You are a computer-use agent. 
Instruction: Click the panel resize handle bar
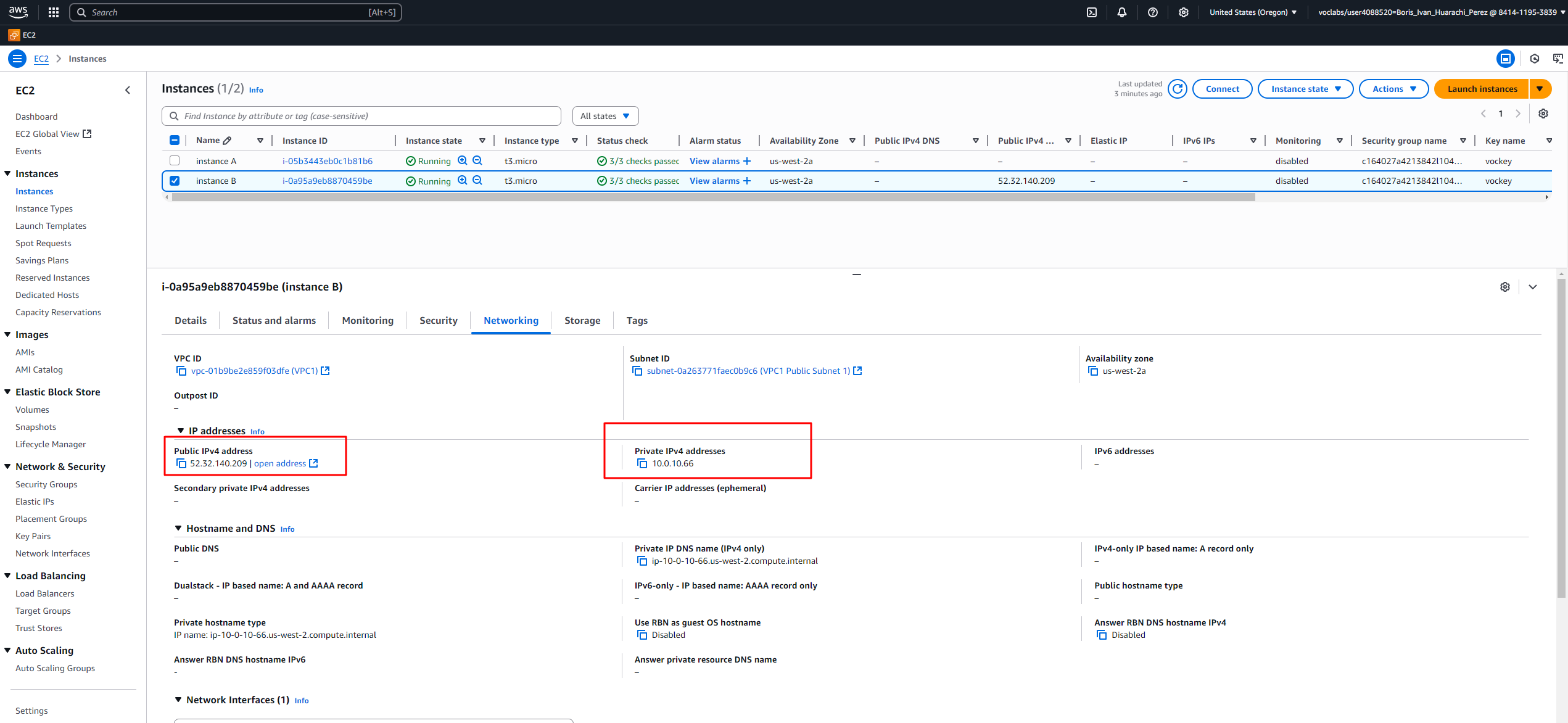(856, 274)
